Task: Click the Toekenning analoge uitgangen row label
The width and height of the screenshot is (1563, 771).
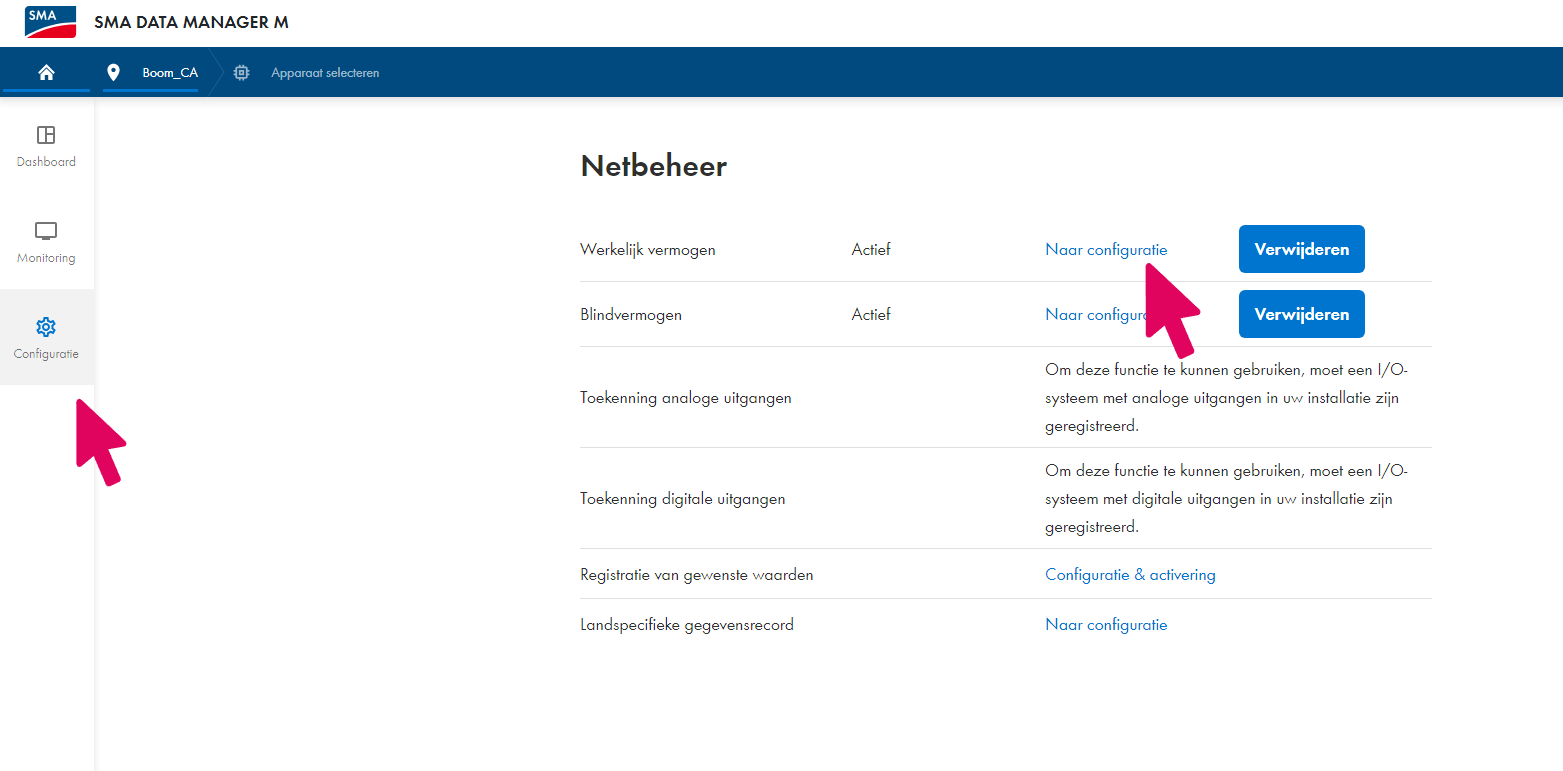Action: 685,398
